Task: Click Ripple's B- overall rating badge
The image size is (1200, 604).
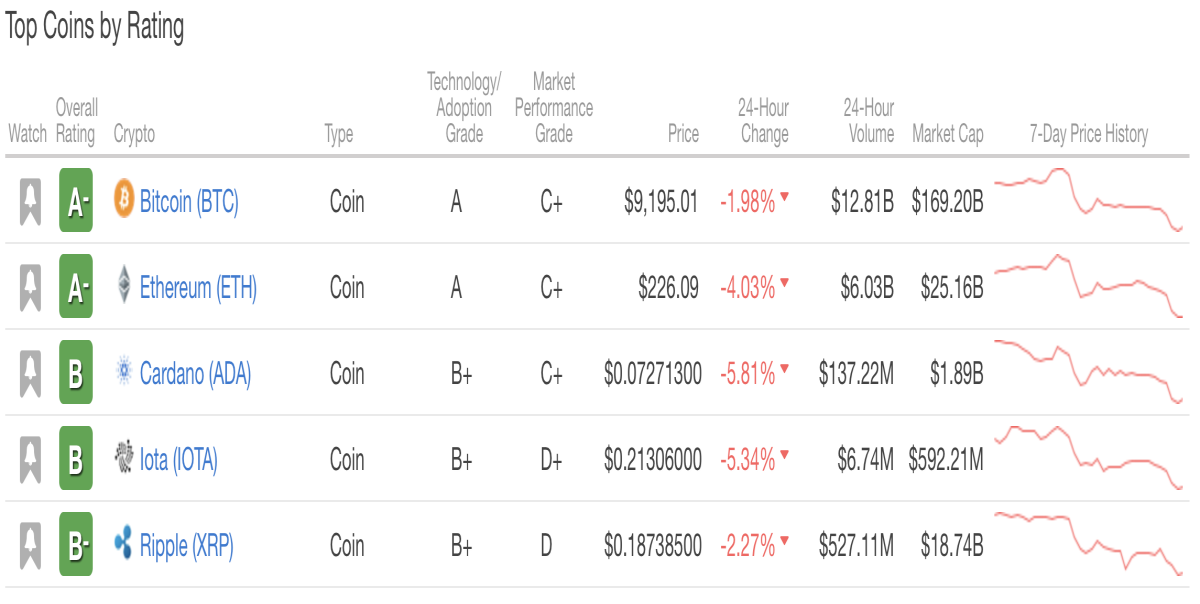Action: coord(76,545)
